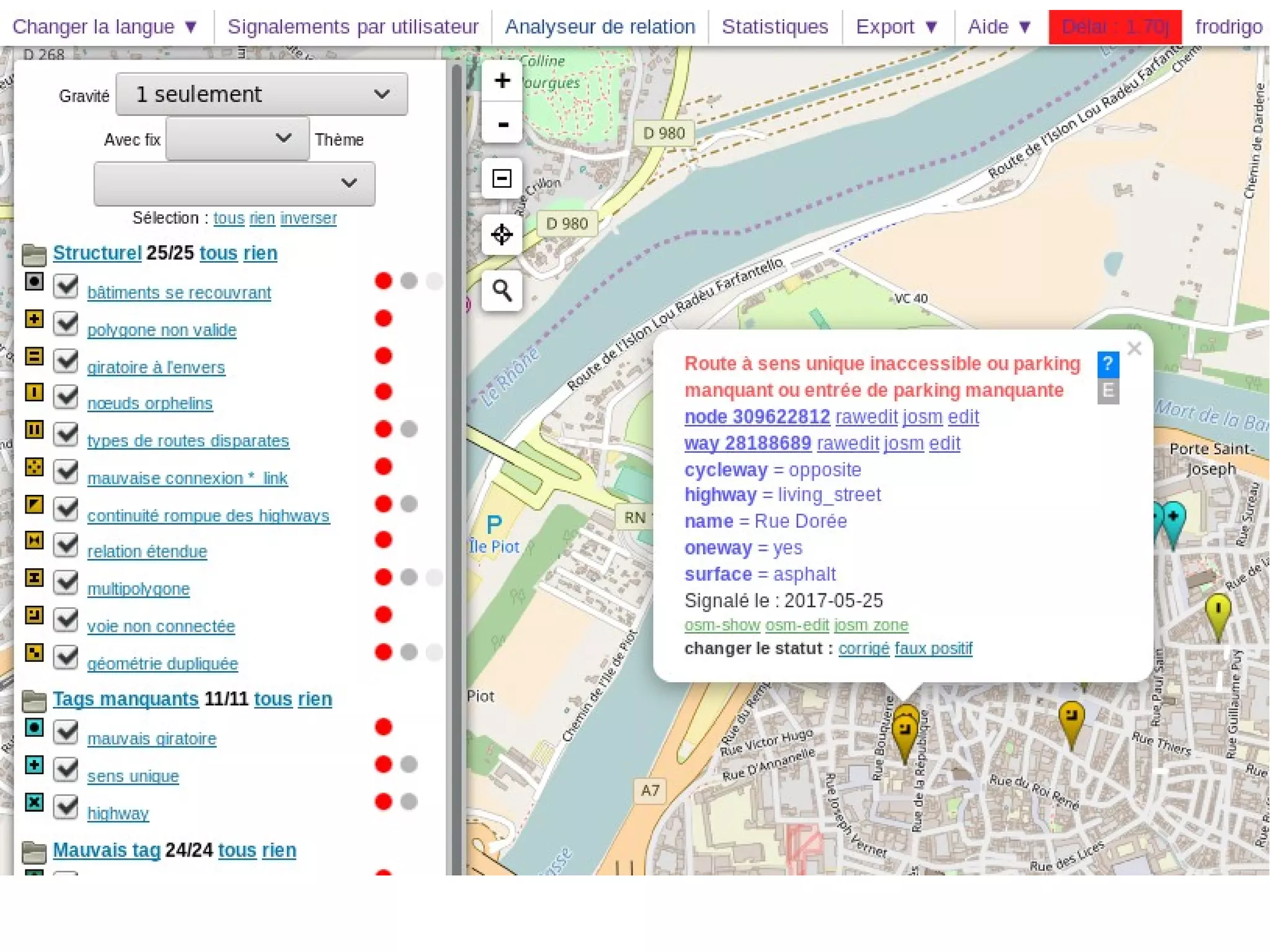Image resolution: width=1270 pixels, height=952 pixels.
Task: Click the magnifier search icon on map
Action: [x=502, y=290]
